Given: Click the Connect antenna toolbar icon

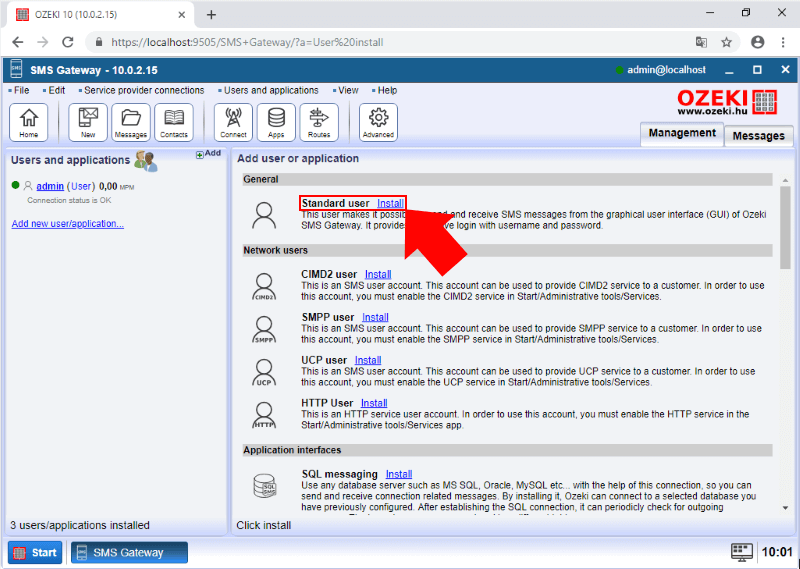Looking at the screenshot, I should click(233, 122).
